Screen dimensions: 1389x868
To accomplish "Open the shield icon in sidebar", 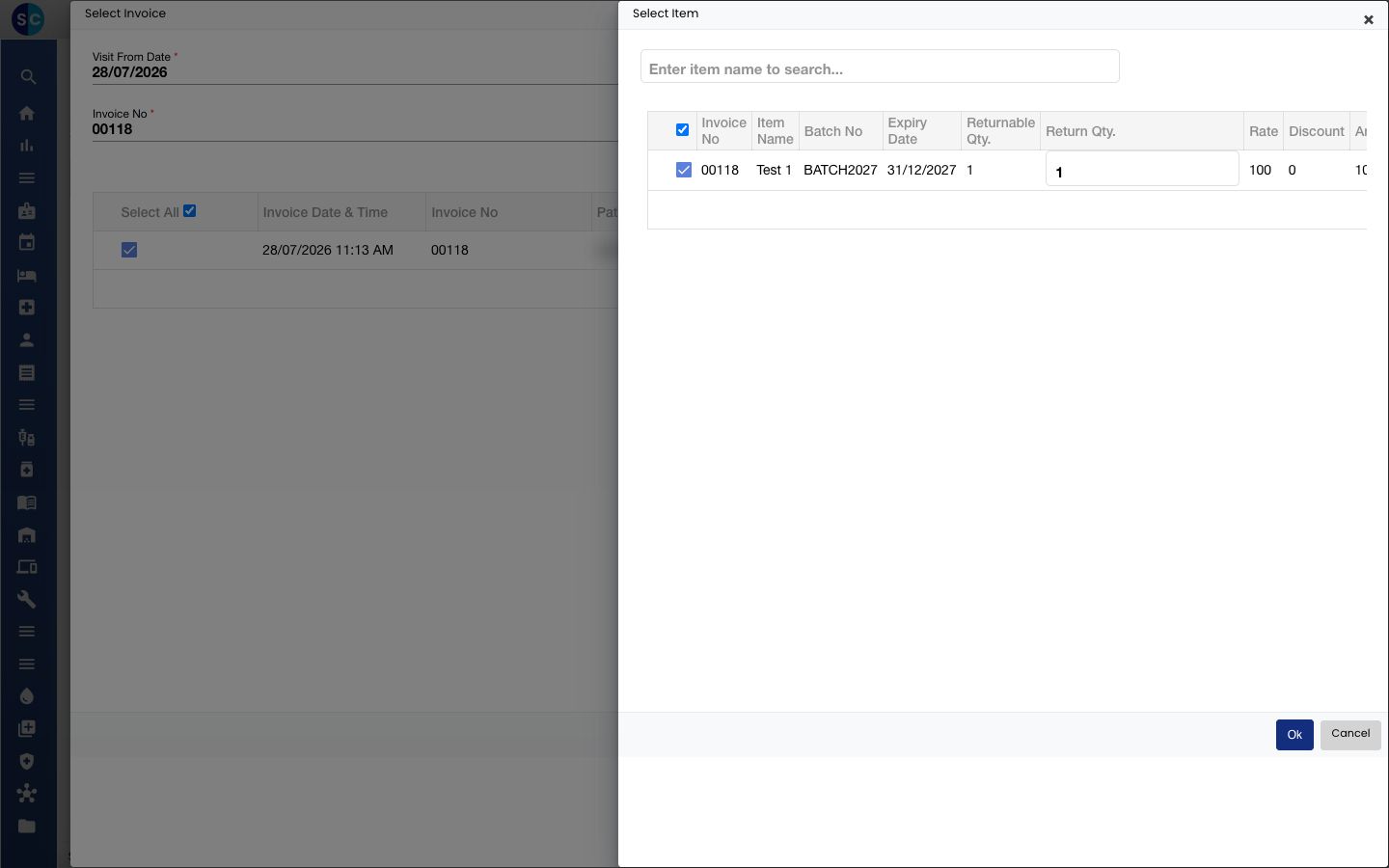I will coord(27,761).
